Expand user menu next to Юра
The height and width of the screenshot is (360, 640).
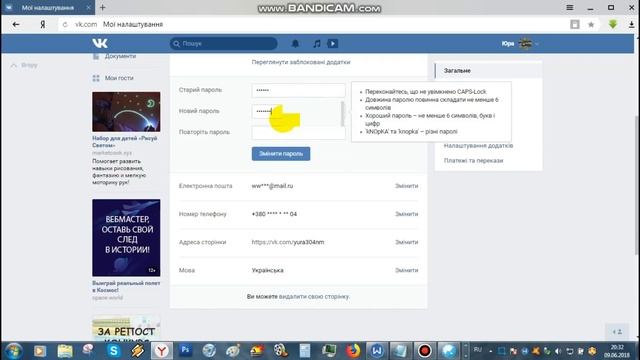click(537, 44)
